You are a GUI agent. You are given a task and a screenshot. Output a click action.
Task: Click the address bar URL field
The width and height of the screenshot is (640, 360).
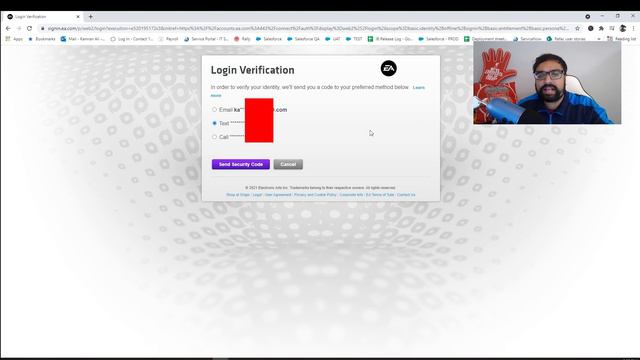click(308, 28)
